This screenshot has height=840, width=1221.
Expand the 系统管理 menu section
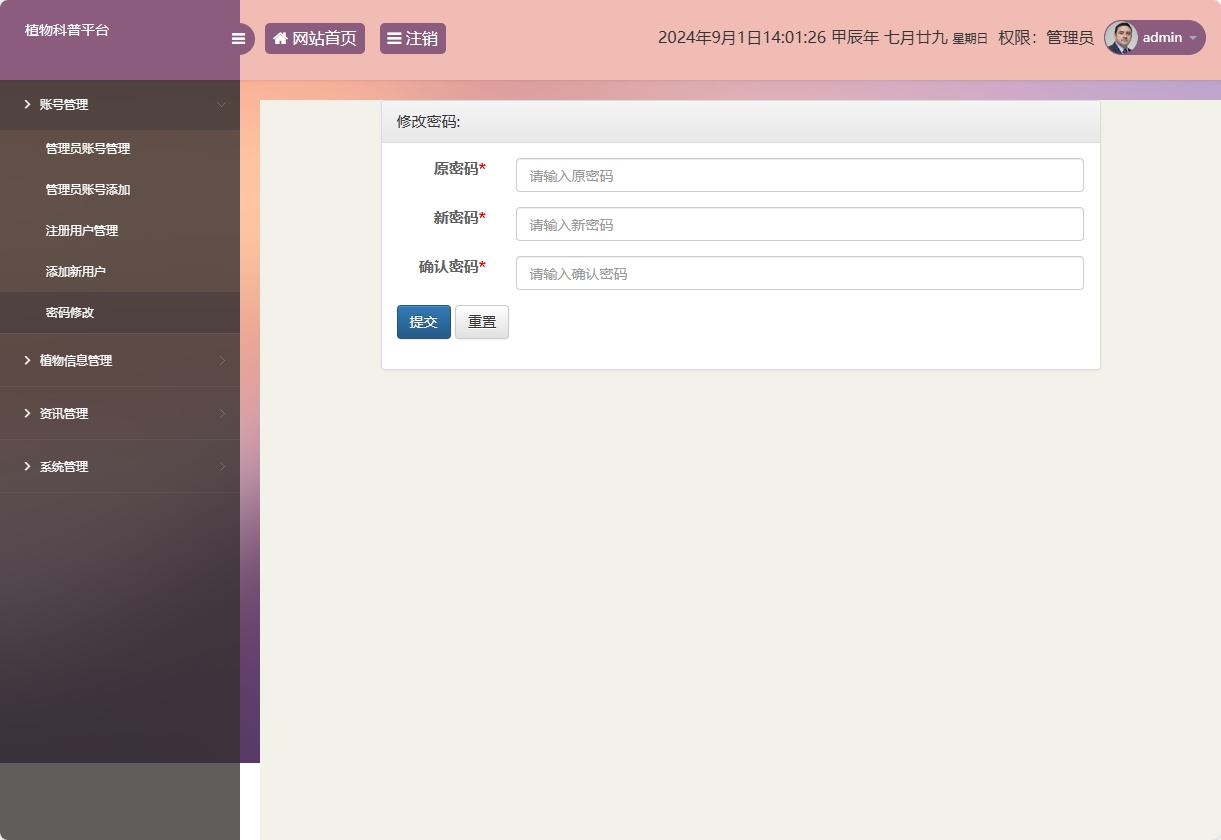(120, 467)
